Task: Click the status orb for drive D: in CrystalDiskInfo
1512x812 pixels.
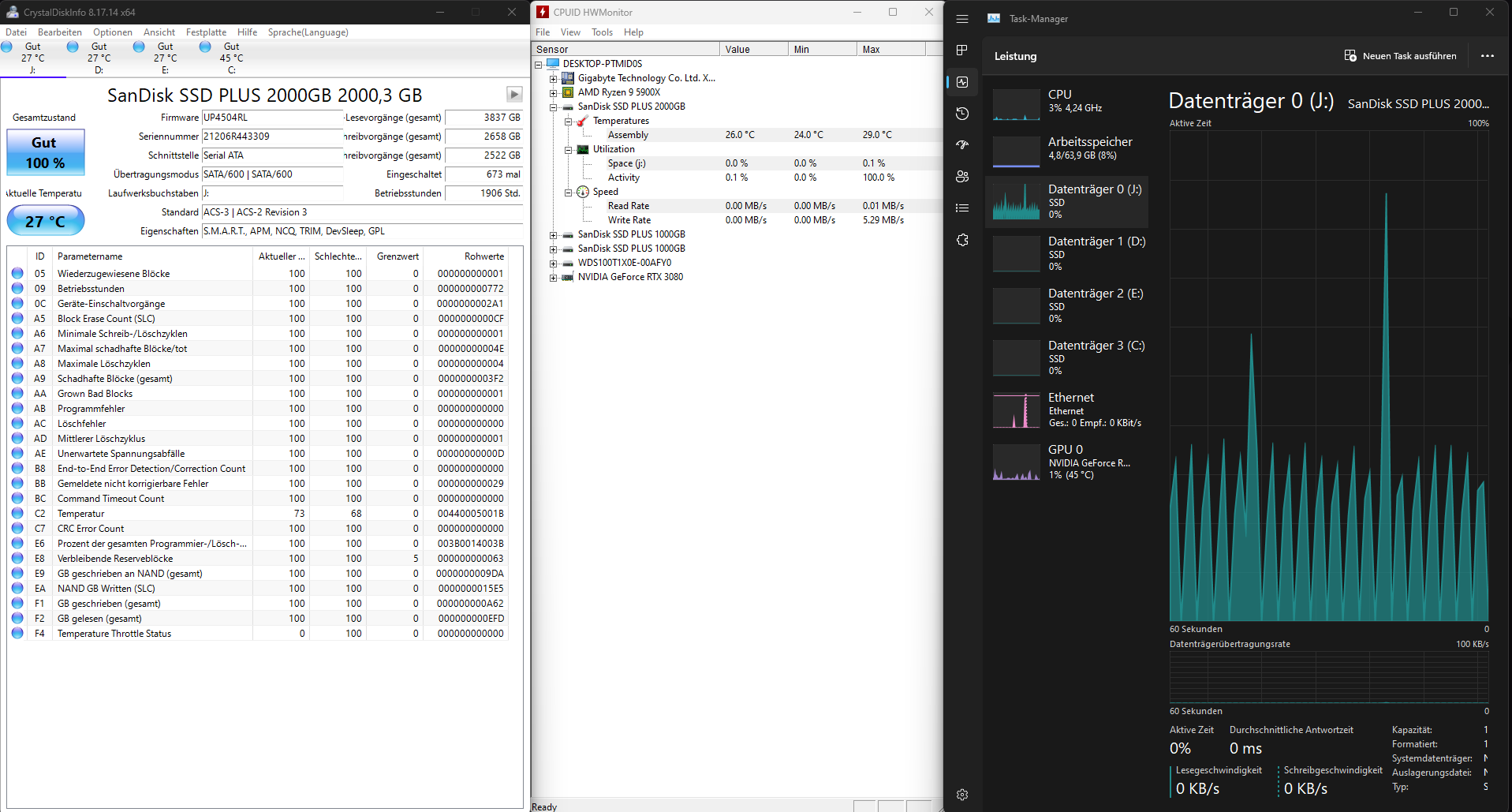Action: tap(73, 47)
